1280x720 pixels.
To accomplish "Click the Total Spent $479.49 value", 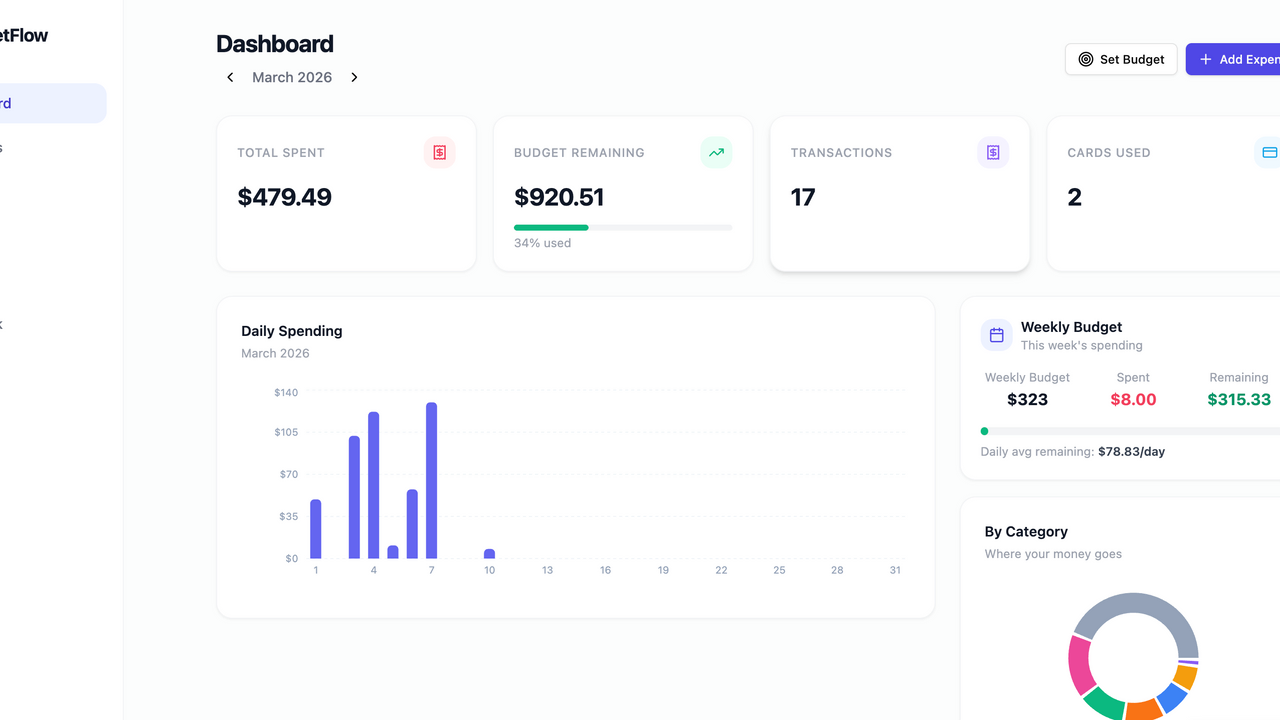I will click(x=285, y=197).
